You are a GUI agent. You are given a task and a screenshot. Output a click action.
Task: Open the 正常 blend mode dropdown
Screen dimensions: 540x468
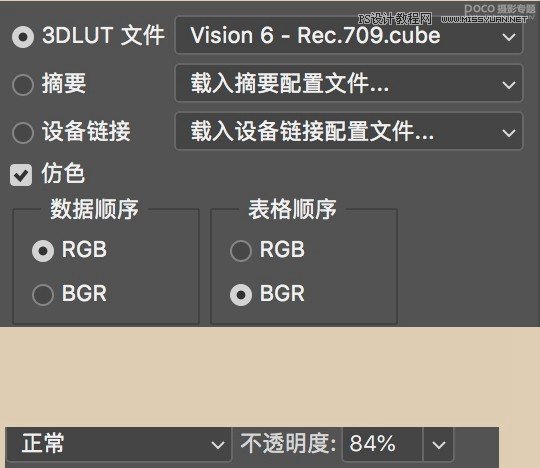[x=119, y=444]
